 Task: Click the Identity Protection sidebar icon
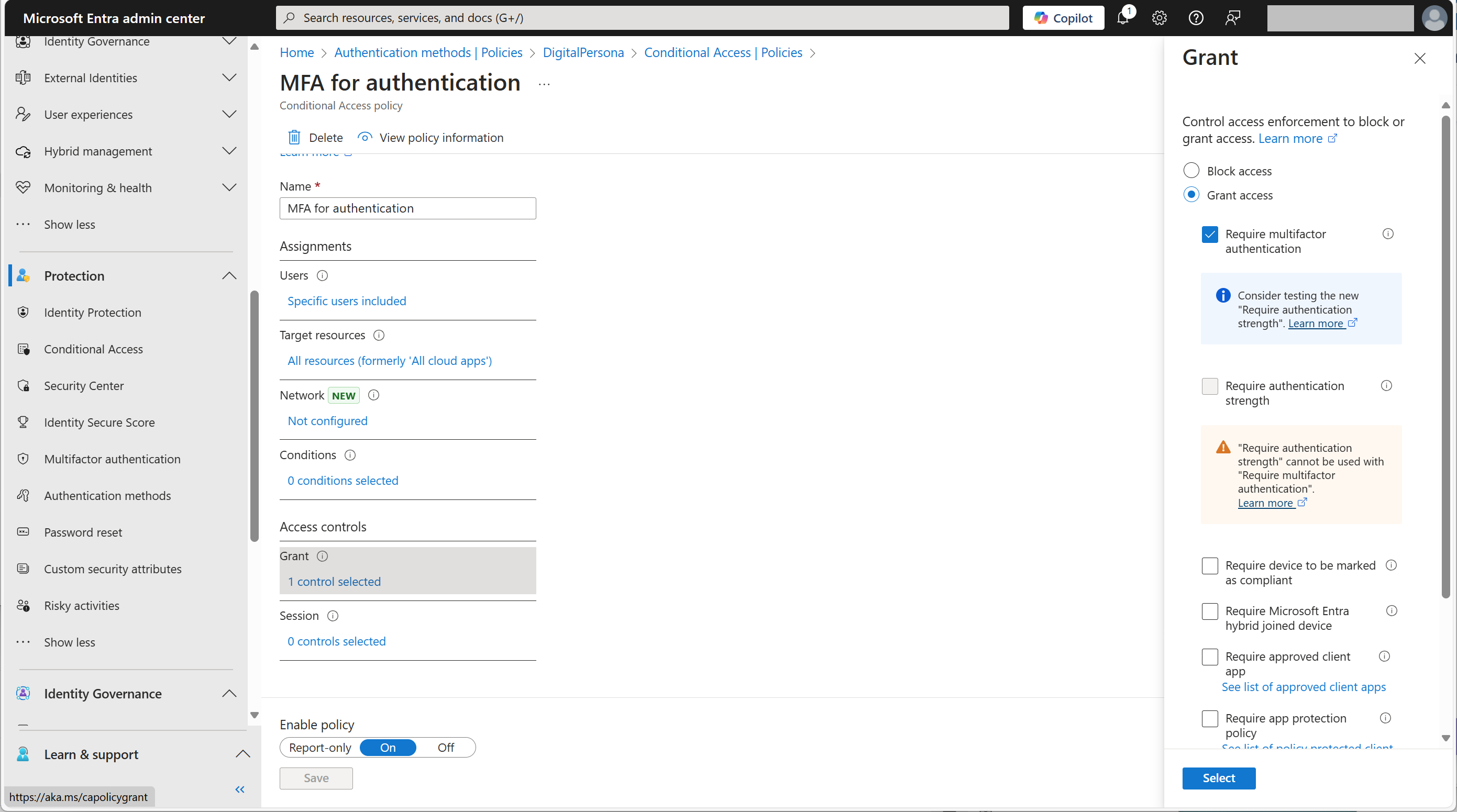pos(23,312)
